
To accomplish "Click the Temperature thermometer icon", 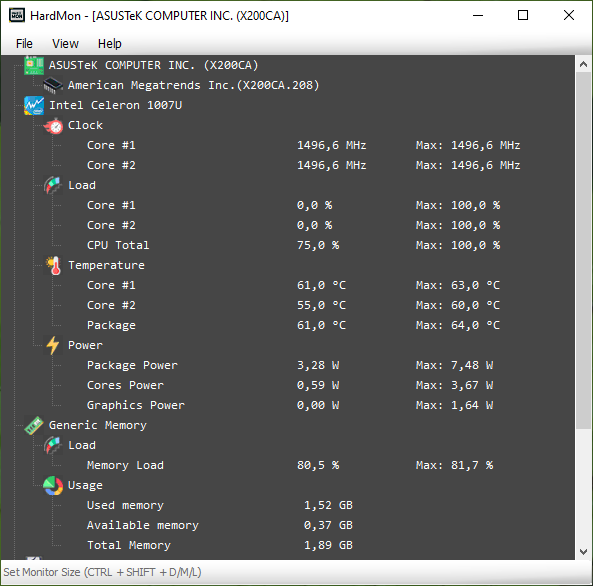I will [x=54, y=265].
